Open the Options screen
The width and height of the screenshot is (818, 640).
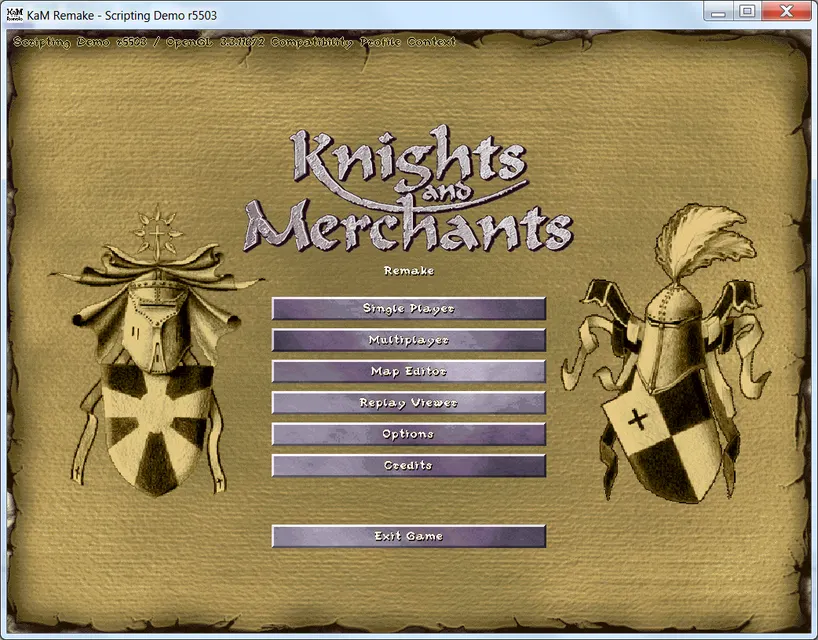click(x=408, y=433)
